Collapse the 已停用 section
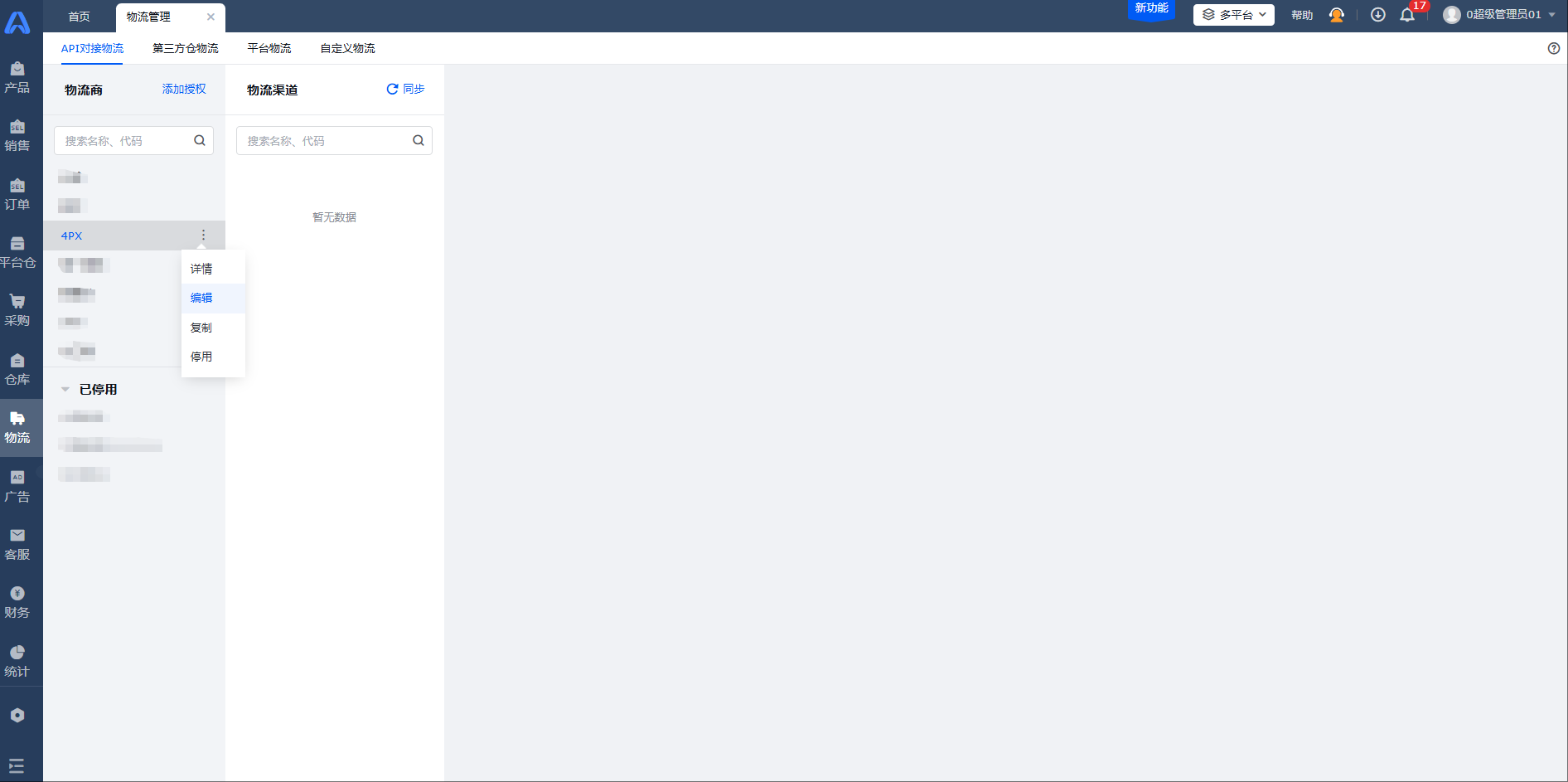The height and width of the screenshot is (782, 1568). (x=65, y=389)
